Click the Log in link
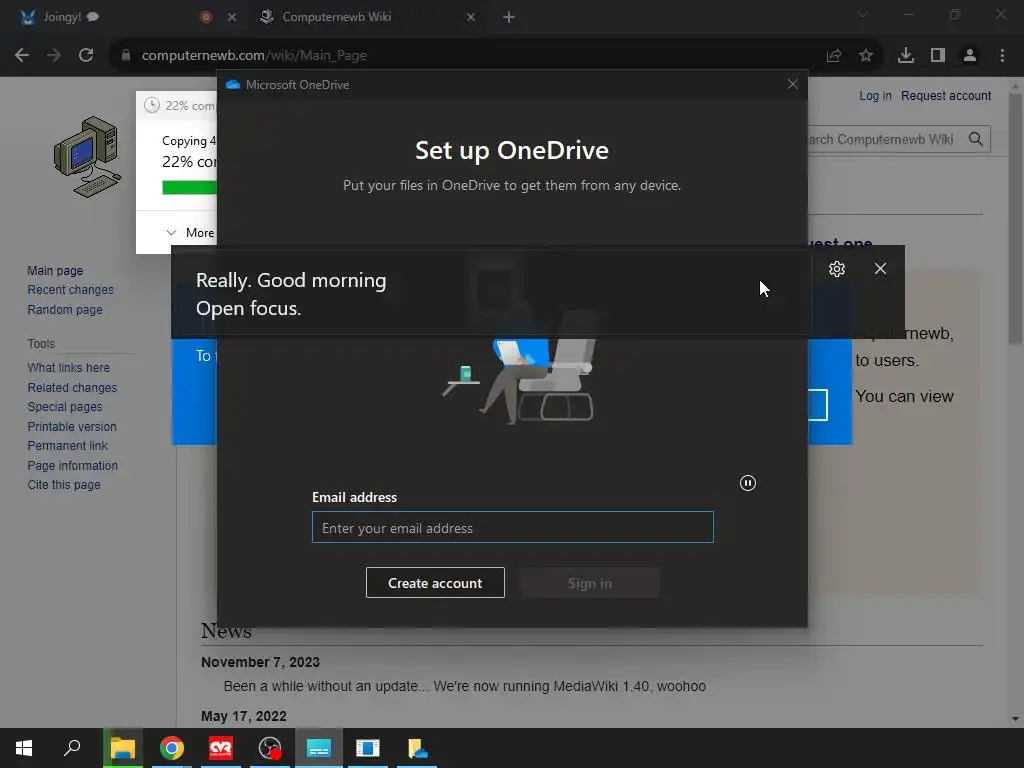This screenshot has width=1024, height=768. [x=875, y=96]
